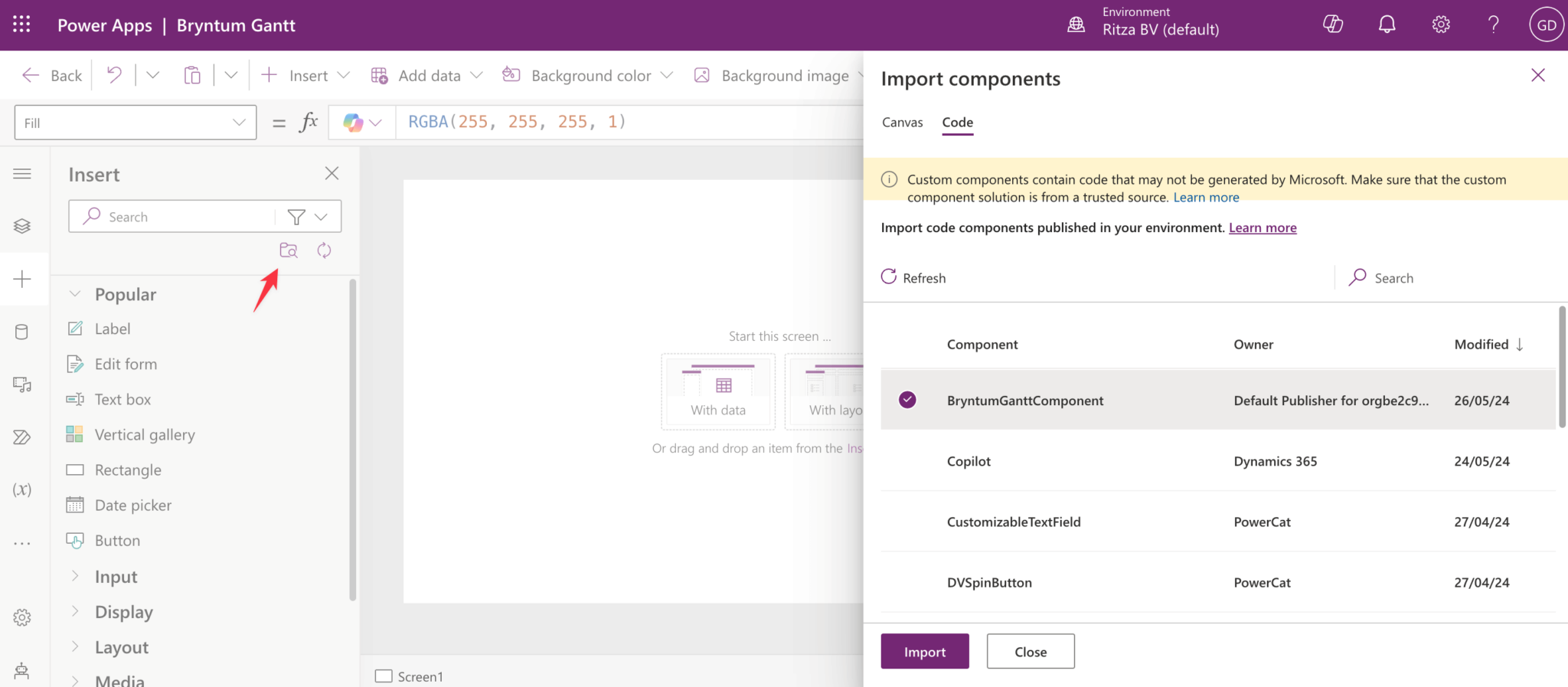Screen dimensions: 1568x687
Task: Open the Background color dropdown
Action: point(587,75)
